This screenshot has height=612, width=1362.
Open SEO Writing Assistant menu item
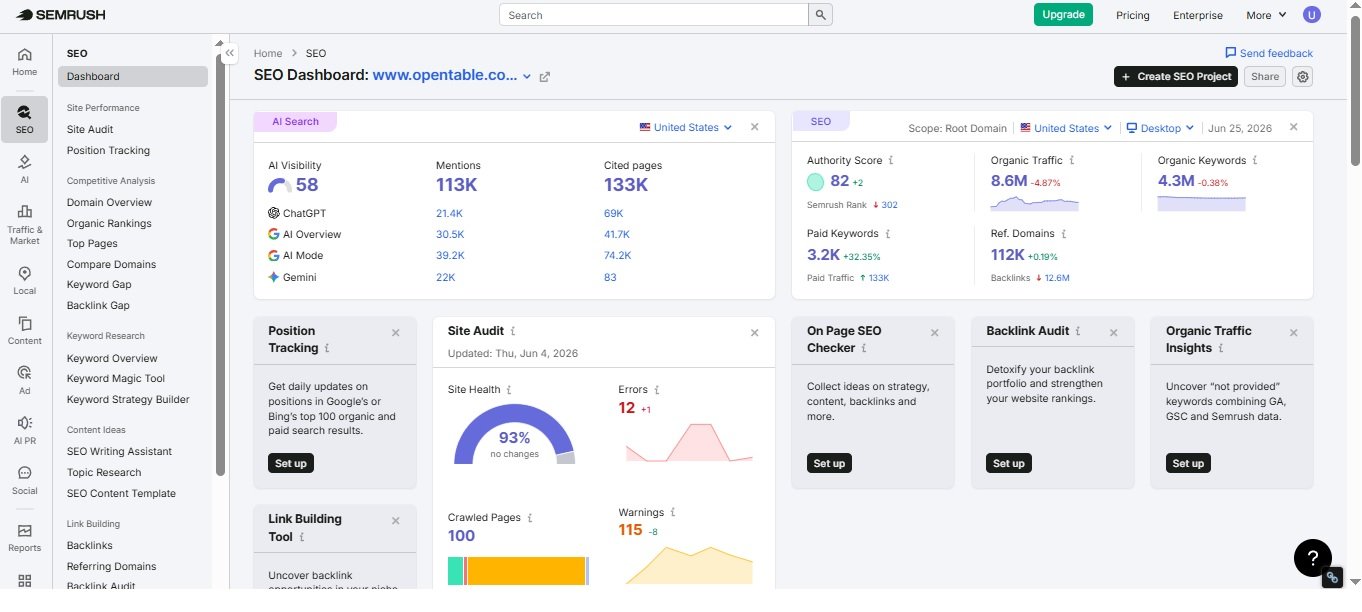(119, 451)
